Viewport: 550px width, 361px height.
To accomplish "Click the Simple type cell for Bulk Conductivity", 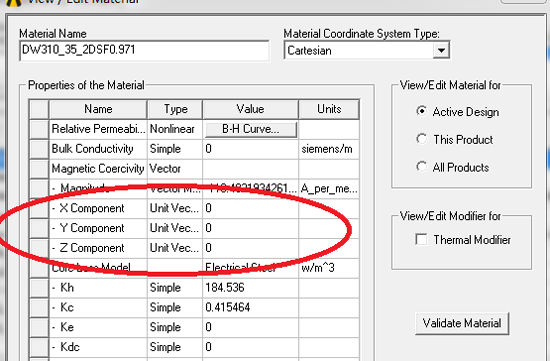I will pyautogui.click(x=175, y=149).
